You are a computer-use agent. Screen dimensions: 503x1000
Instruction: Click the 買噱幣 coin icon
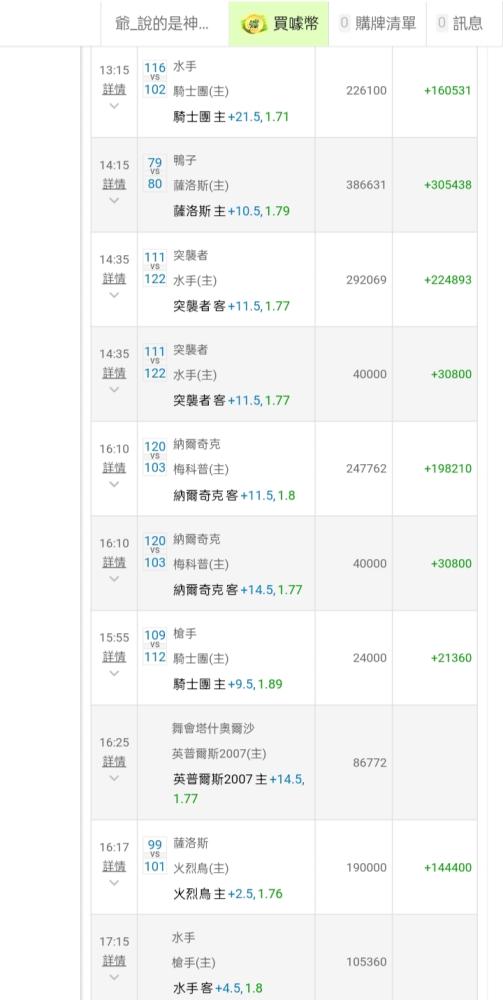point(254,24)
